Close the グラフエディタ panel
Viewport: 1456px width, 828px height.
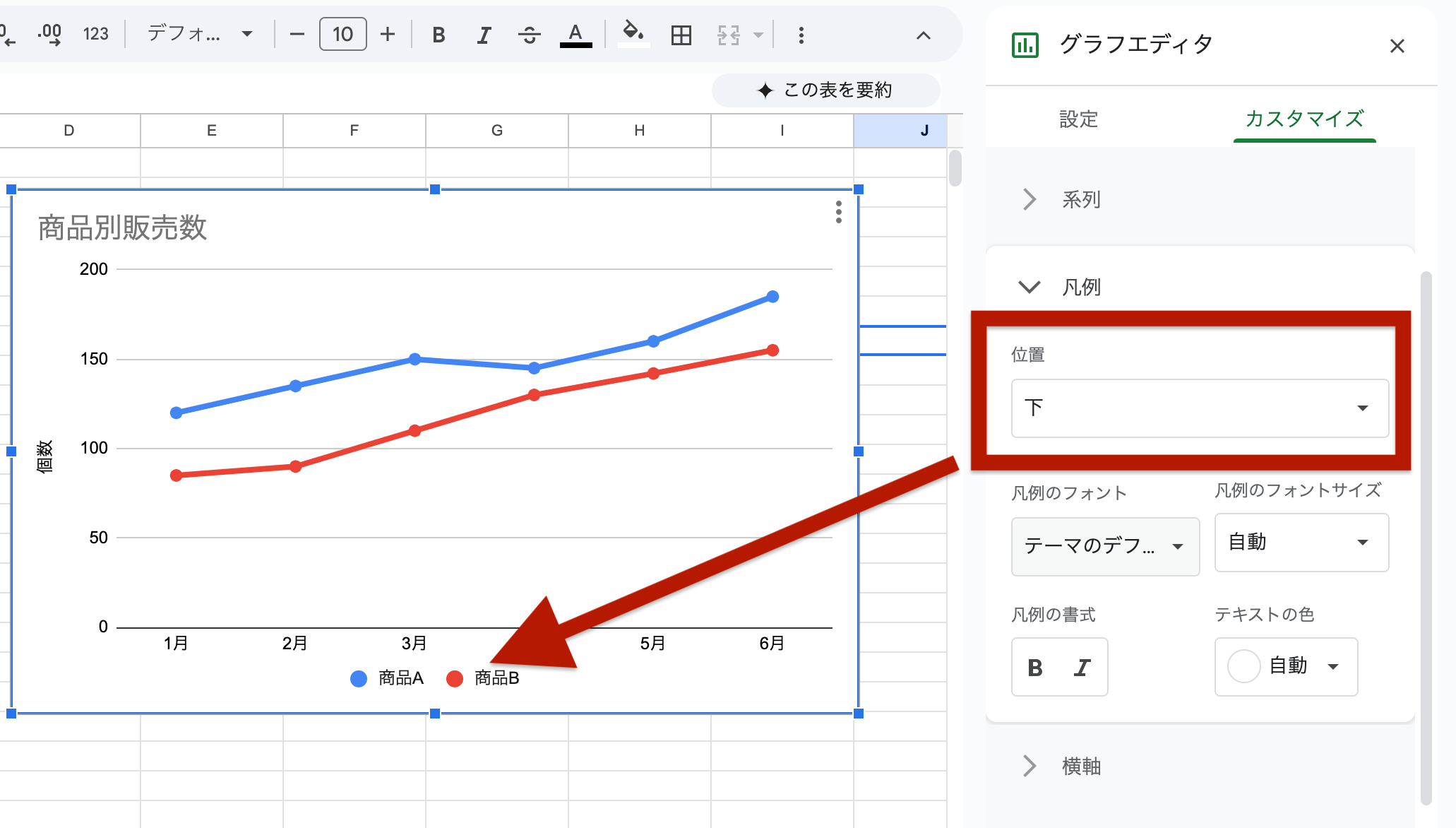click(1397, 45)
